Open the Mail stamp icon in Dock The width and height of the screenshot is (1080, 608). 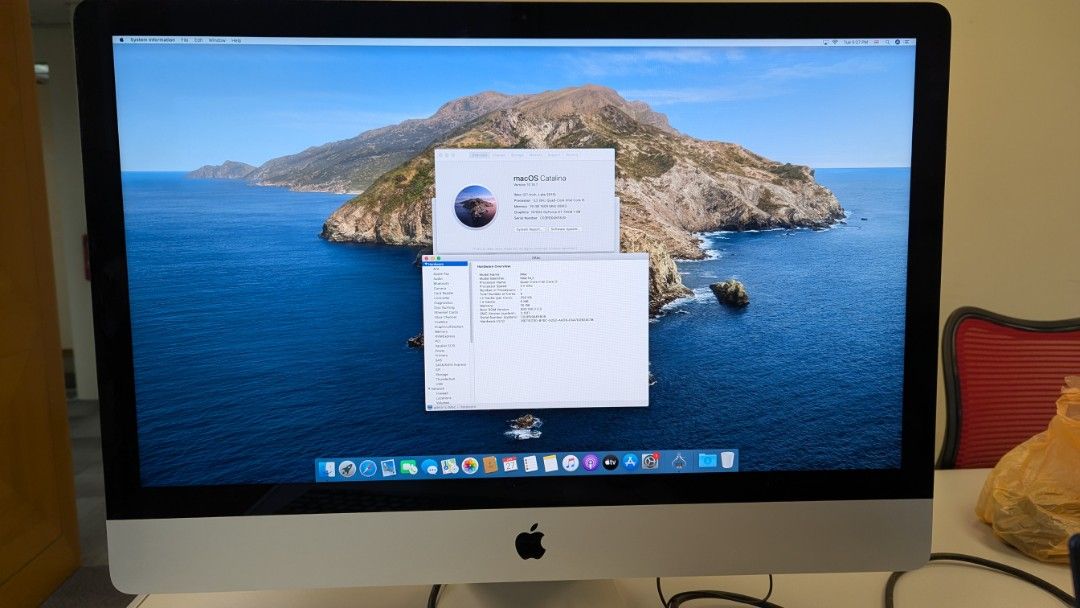388,468
